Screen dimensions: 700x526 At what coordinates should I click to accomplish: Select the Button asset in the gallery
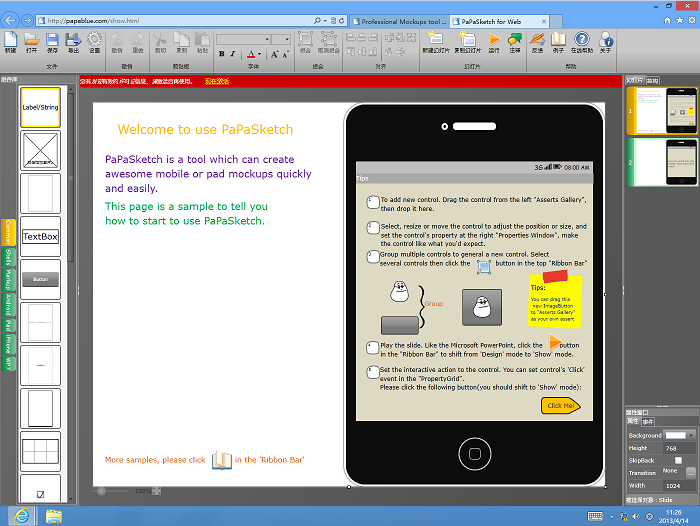40,280
